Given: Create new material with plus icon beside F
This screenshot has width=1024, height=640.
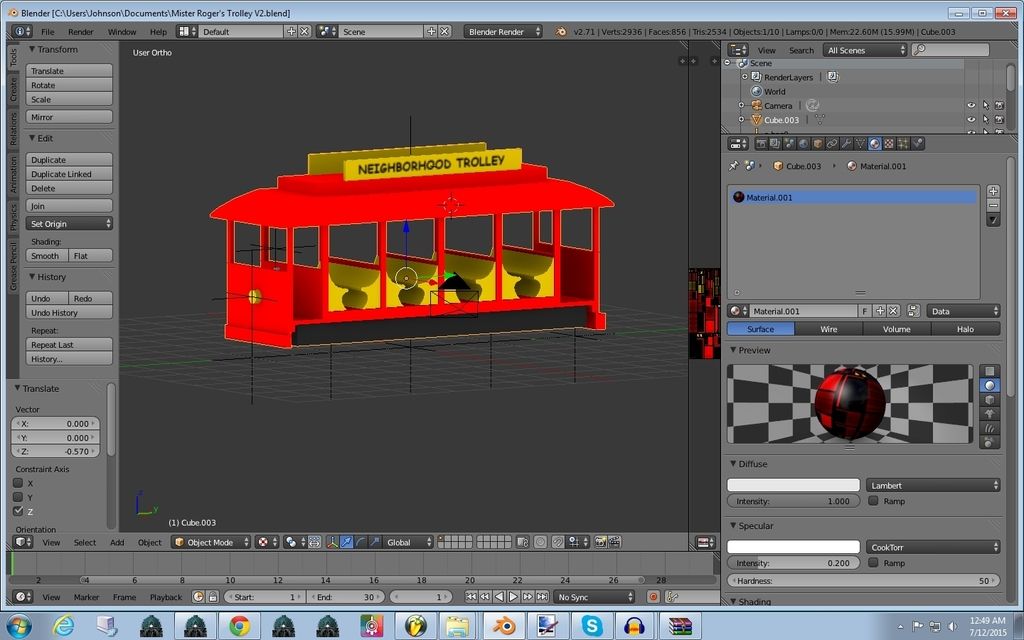Looking at the screenshot, I should (x=880, y=312).
